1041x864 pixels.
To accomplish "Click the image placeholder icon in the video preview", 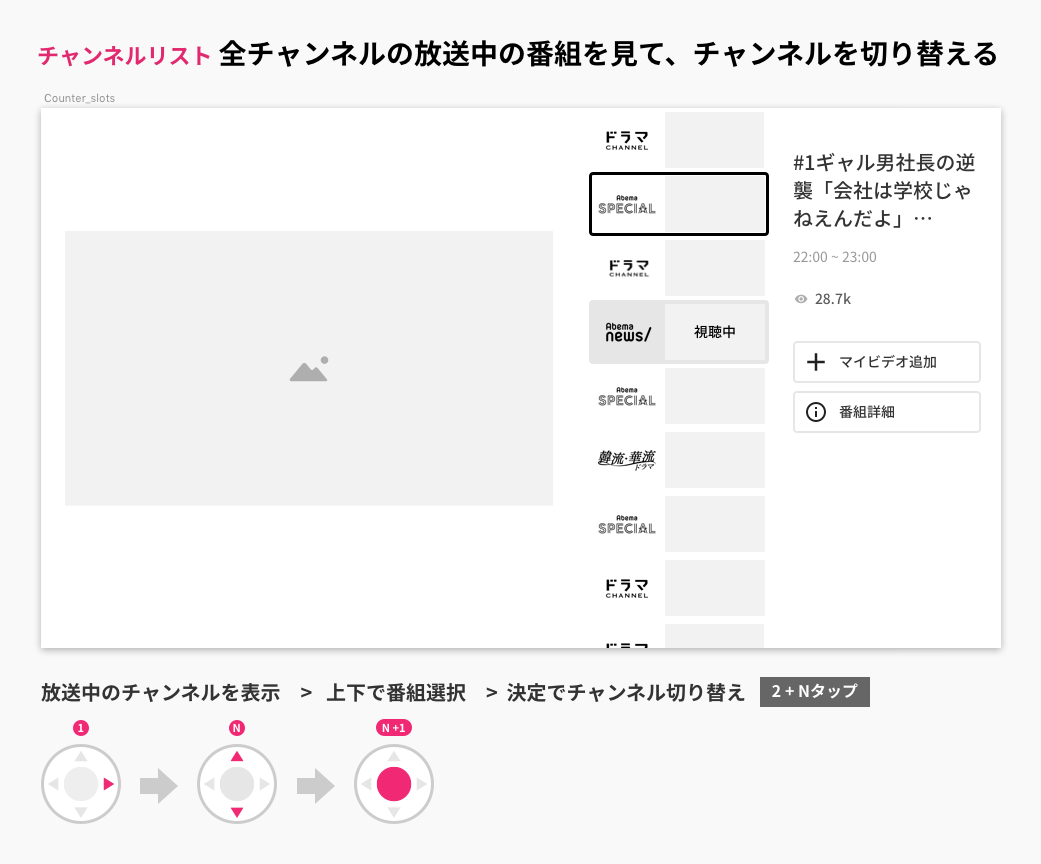I will [x=309, y=369].
